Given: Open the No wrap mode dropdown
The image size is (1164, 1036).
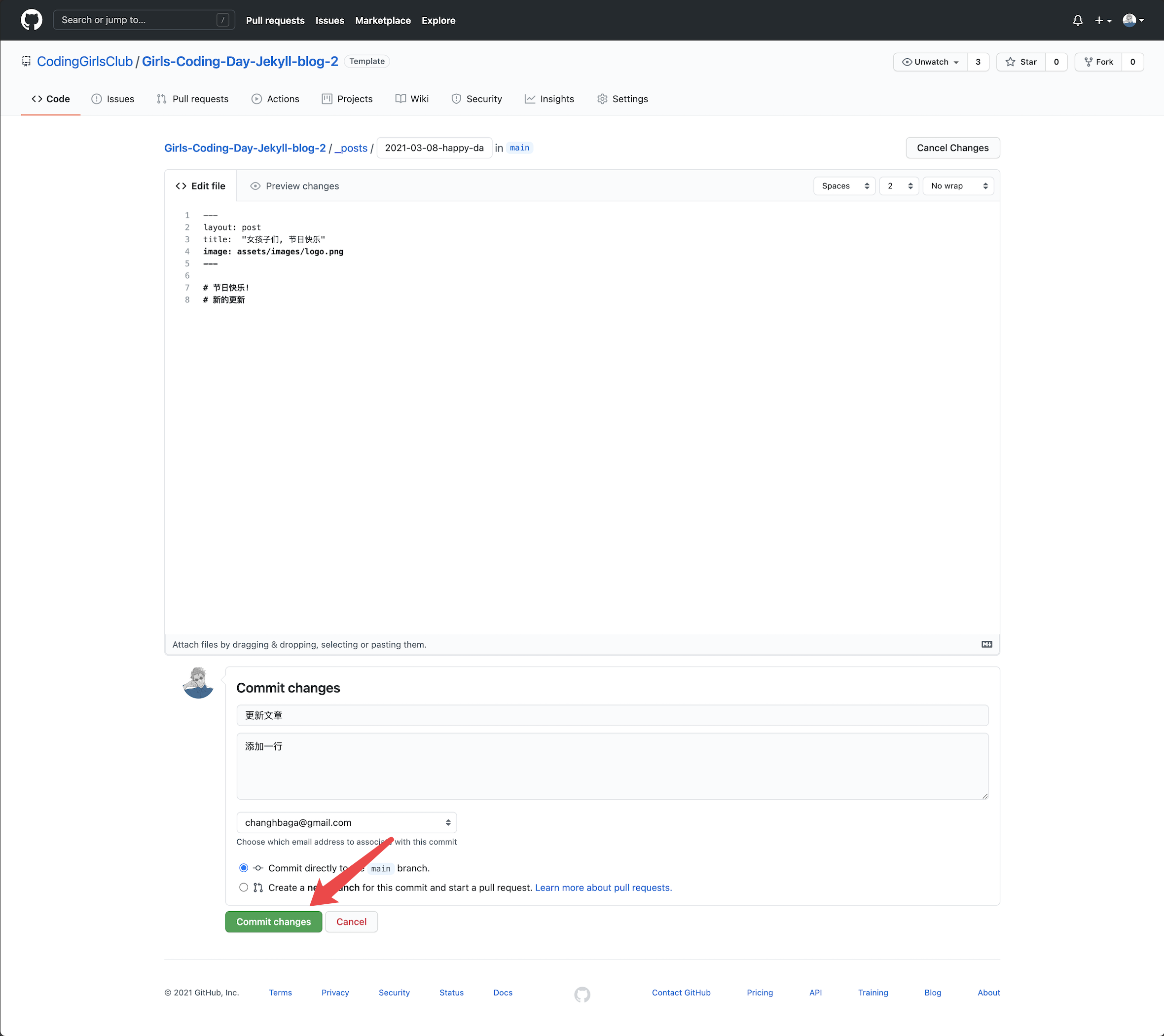Looking at the screenshot, I should click(x=958, y=185).
